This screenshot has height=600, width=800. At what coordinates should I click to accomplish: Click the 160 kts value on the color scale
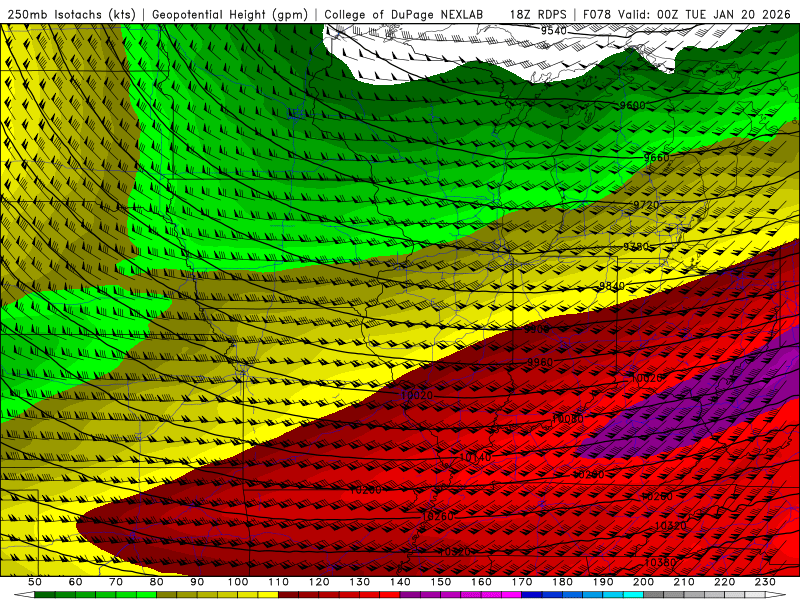tap(481, 582)
